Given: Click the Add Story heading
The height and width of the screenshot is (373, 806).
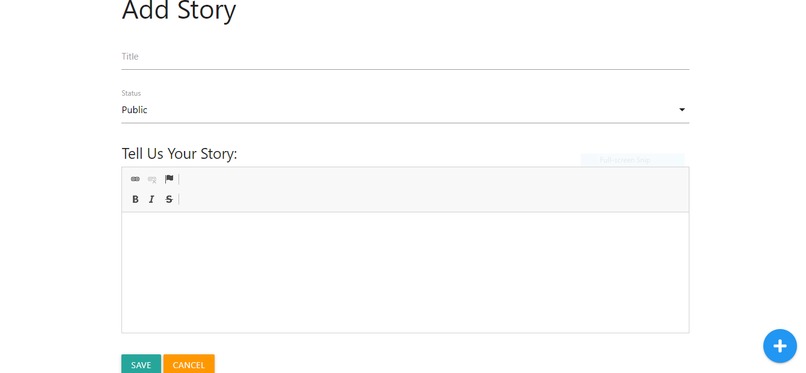Looking at the screenshot, I should (x=179, y=10).
